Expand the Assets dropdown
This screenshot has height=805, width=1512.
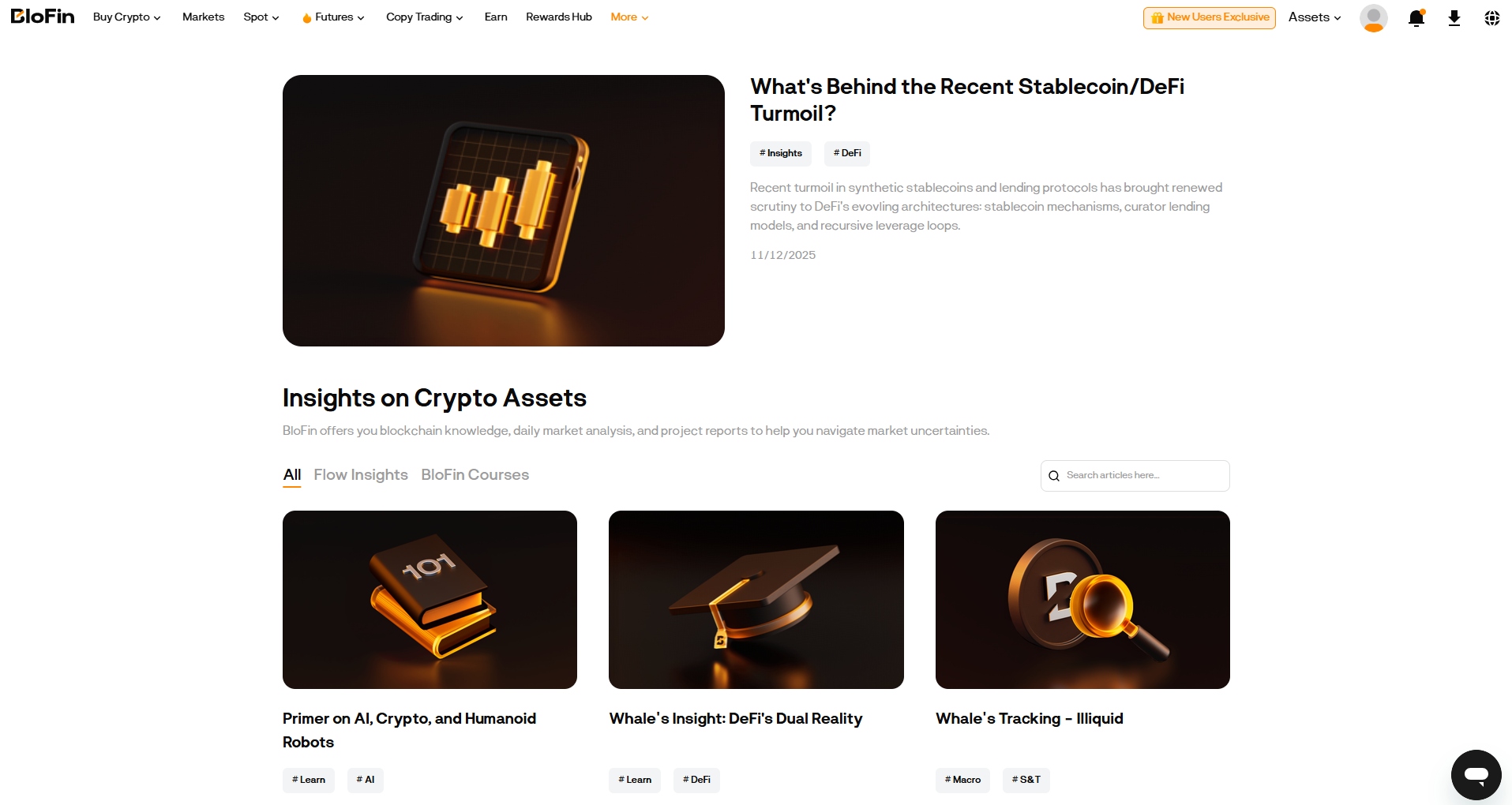(1314, 17)
